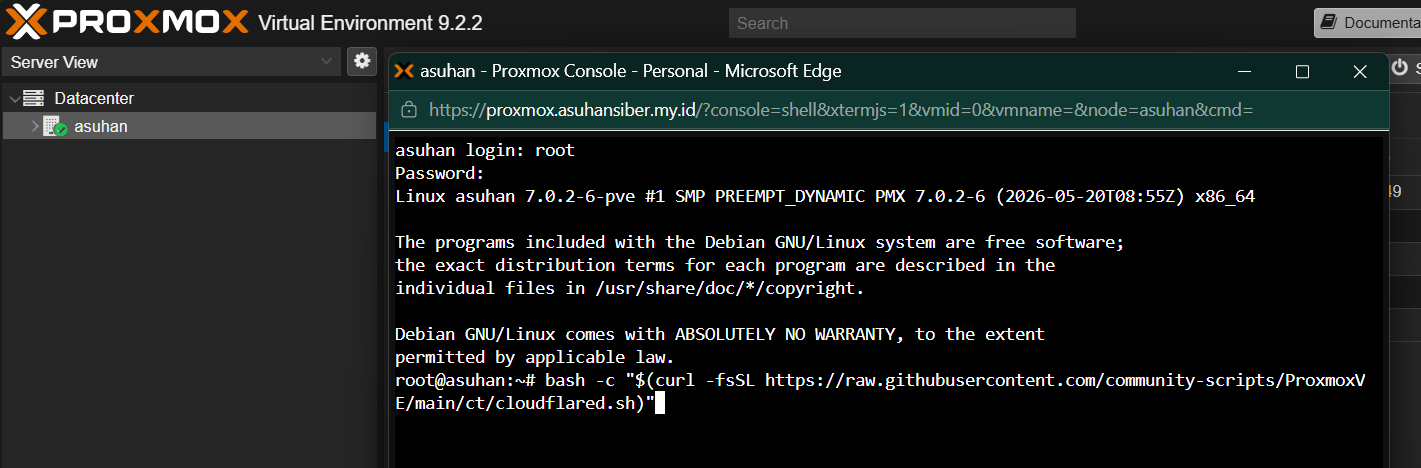Collapse the Datacenter tree node
This screenshot has height=468, width=1421.
coord(13,98)
